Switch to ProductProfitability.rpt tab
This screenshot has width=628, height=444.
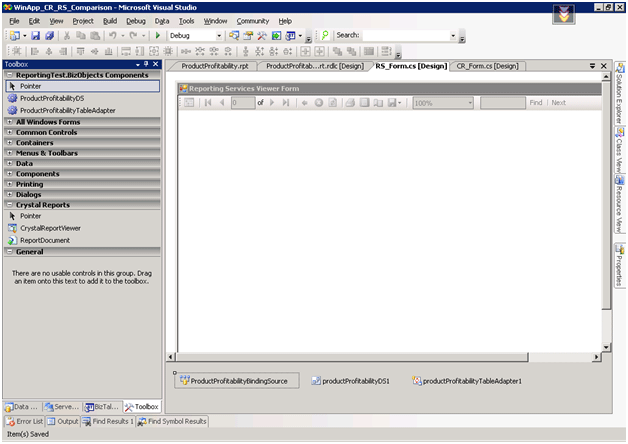point(215,66)
